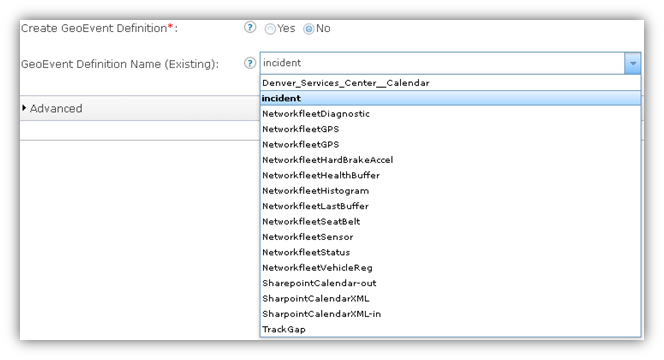This screenshot has height=360, width=664.
Task: Select NetworkfleetVehicleReg definition
Action: (450, 268)
